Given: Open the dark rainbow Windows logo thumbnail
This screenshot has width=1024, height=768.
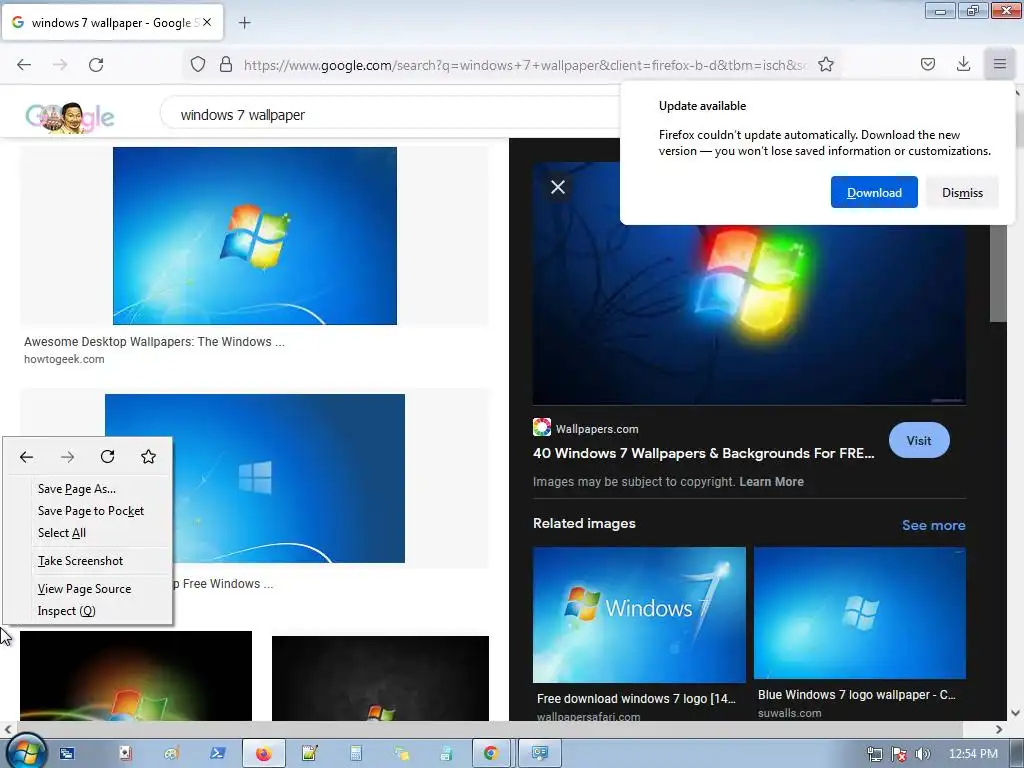Looking at the screenshot, I should pyautogui.click(x=136, y=676).
